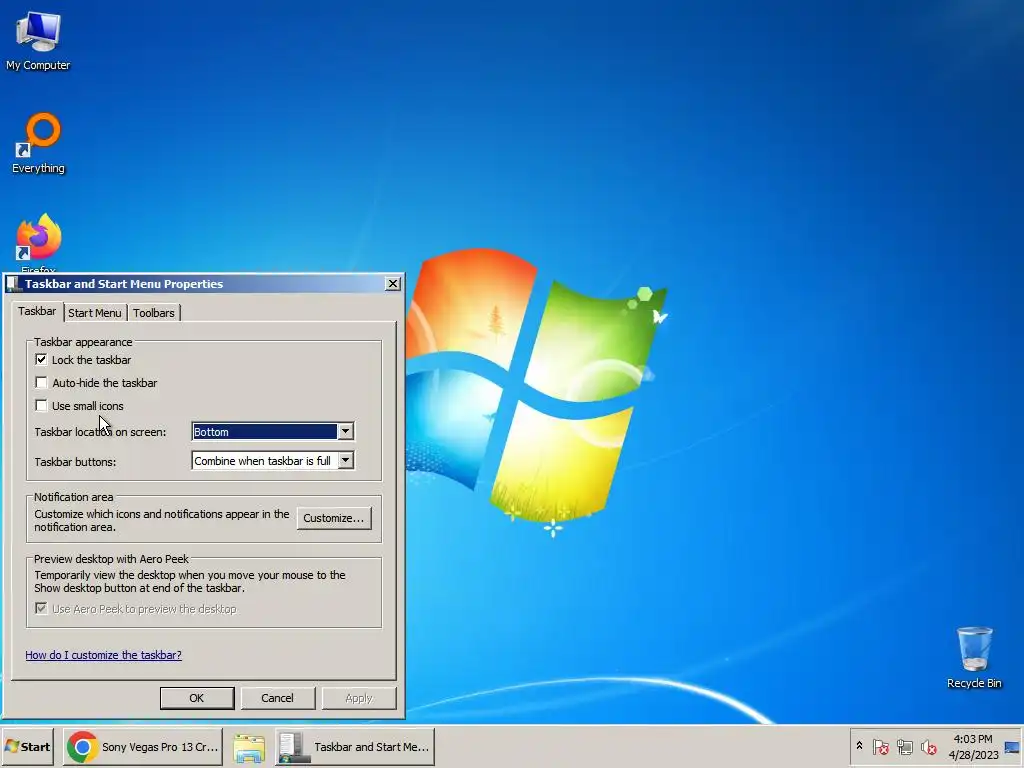Close the Taskbar Properties dialog

click(x=392, y=283)
